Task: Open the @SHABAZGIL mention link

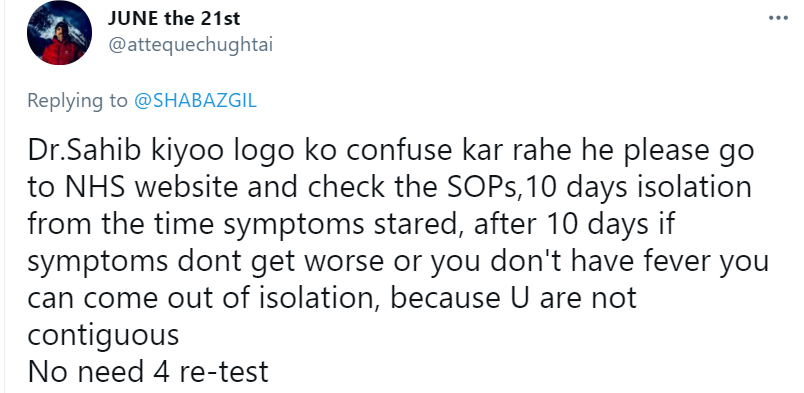Action: coord(195,100)
